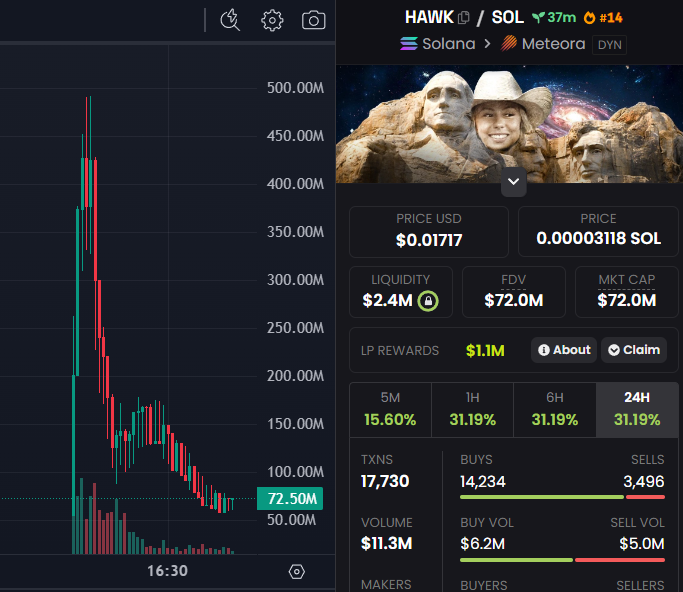This screenshot has width=683, height=592.
Task: Click the Meteora DEX logo
Action: click(509, 44)
